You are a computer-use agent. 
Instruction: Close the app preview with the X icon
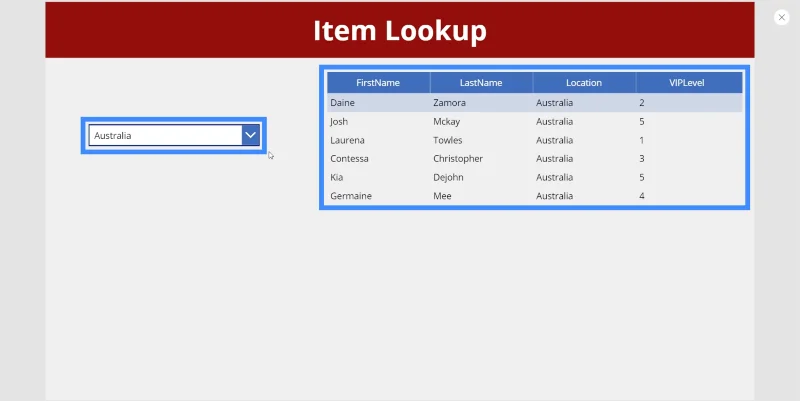781,17
